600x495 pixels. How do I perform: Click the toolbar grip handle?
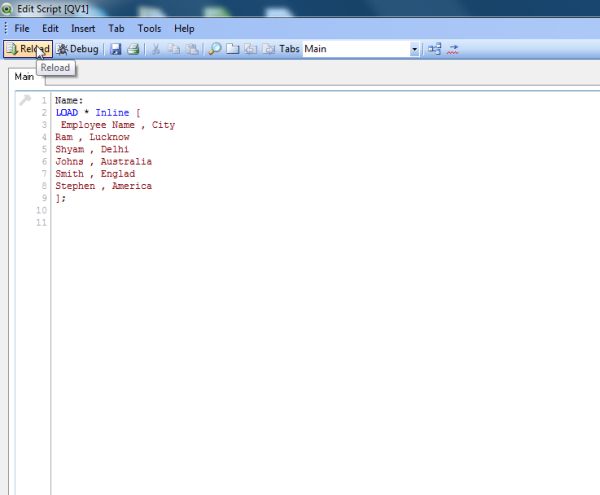pyautogui.click(x=5, y=28)
